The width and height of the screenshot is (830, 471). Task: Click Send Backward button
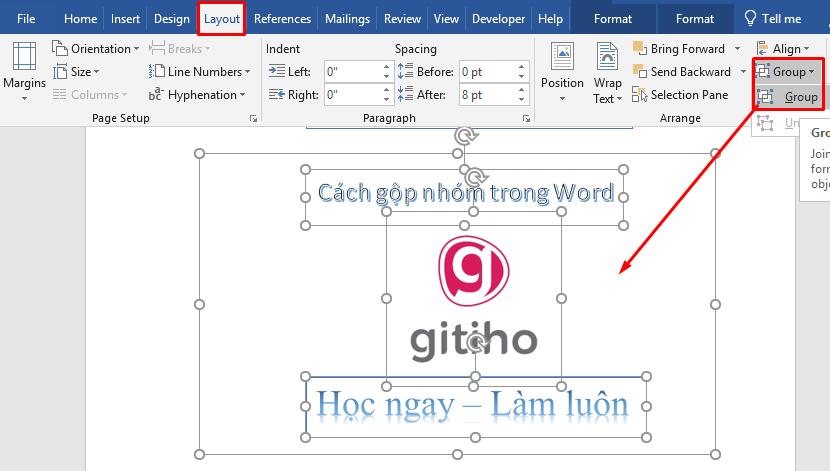(682, 71)
